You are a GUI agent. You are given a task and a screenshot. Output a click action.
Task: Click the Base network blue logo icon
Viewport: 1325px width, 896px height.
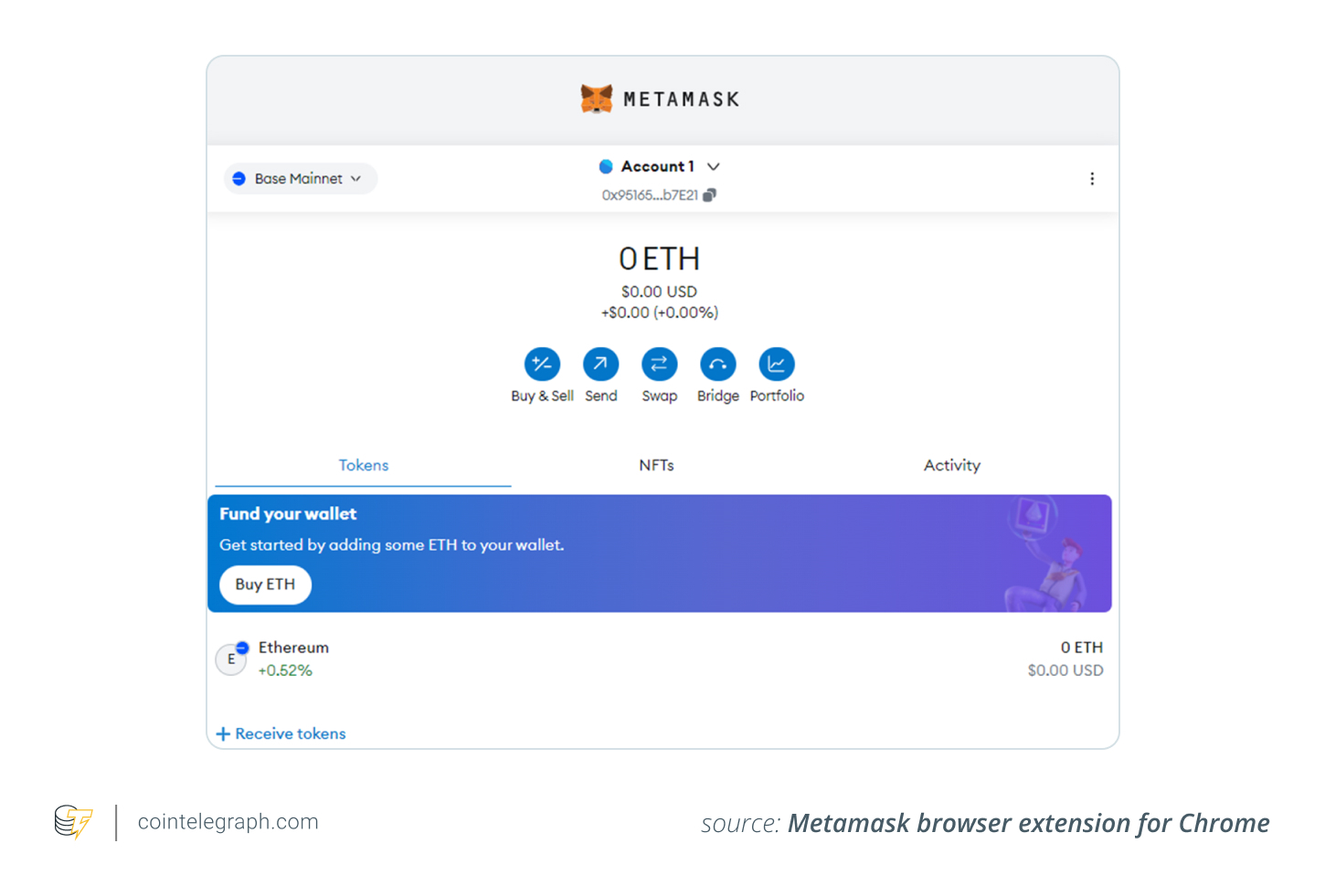(238, 179)
